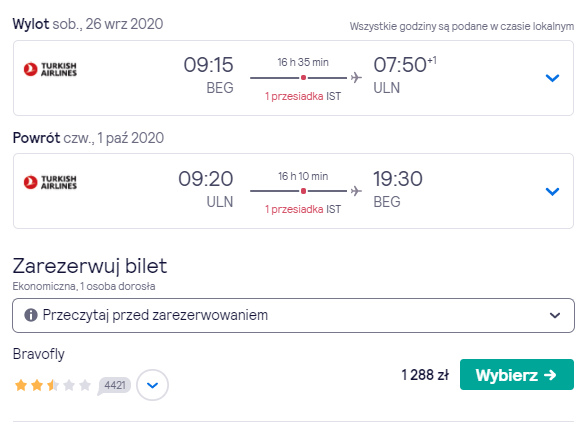Click the 1 przesiadka IST label on return flight

pos(303,209)
